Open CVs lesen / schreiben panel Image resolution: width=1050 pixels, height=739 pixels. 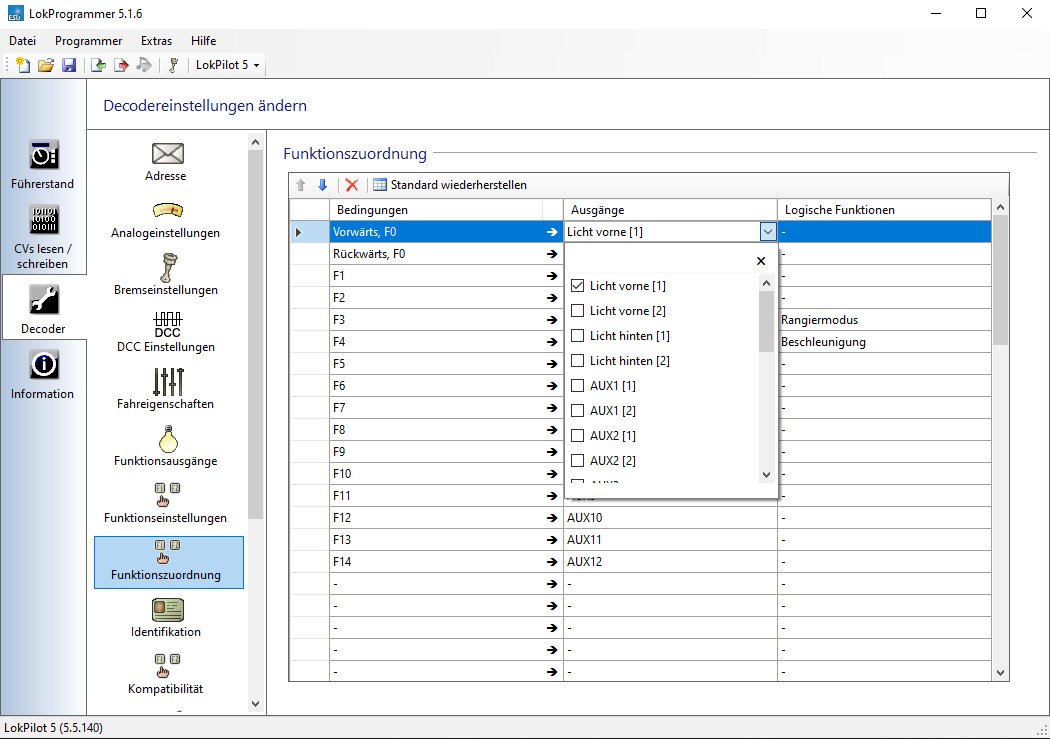point(43,237)
